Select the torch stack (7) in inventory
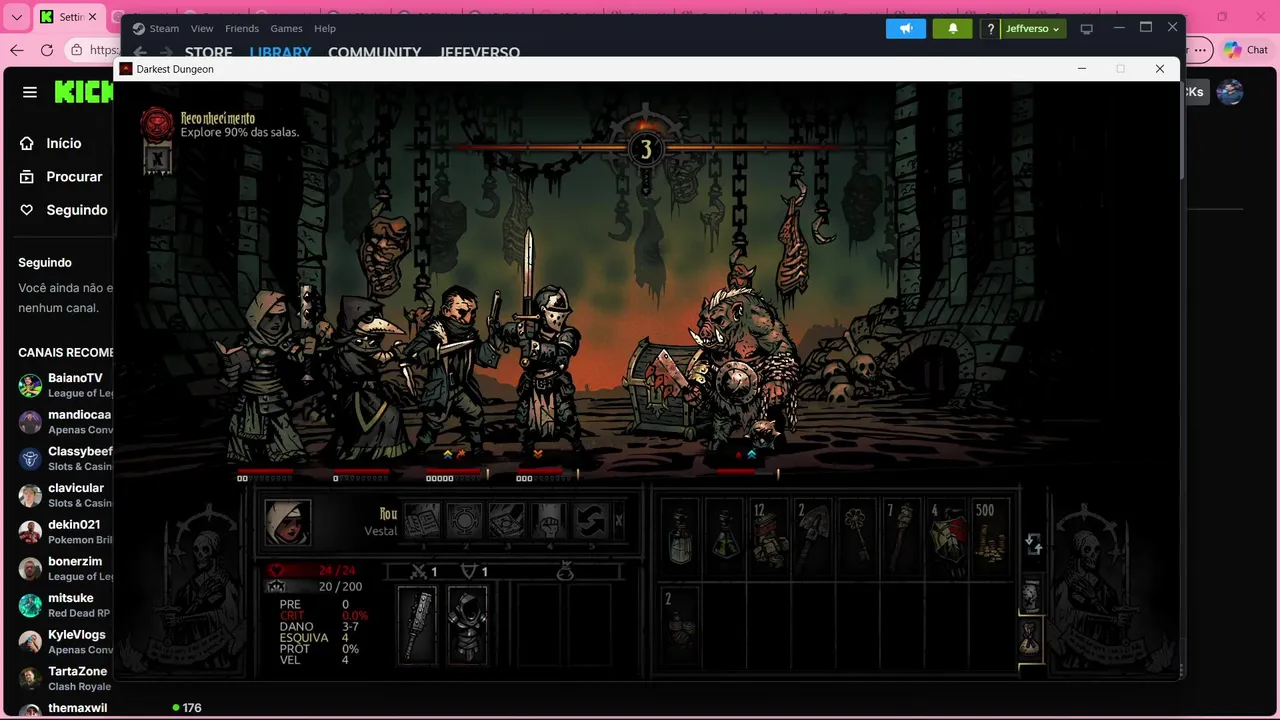The width and height of the screenshot is (1280, 720). pos(902,535)
